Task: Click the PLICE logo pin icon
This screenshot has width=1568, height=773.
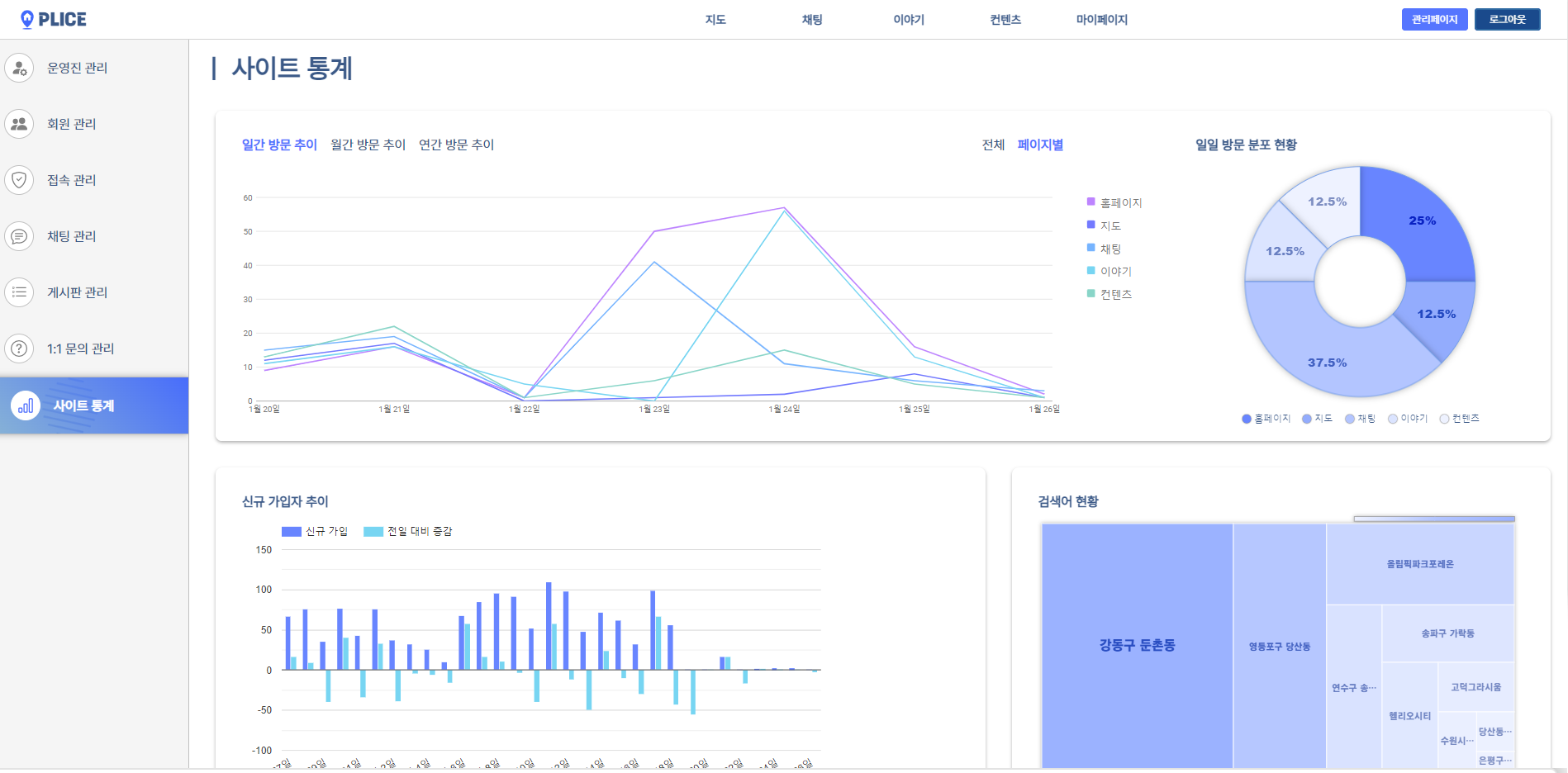Action: click(26, 19)
